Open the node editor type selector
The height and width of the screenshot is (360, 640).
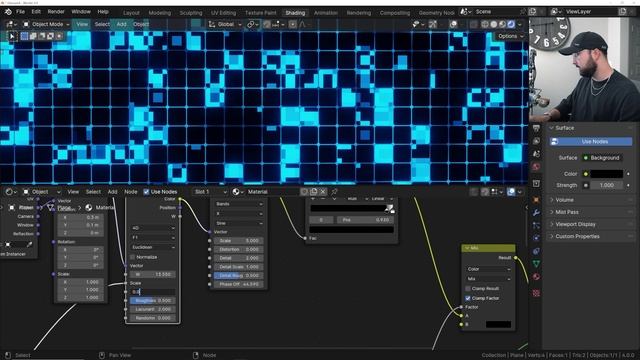[10, 192]
